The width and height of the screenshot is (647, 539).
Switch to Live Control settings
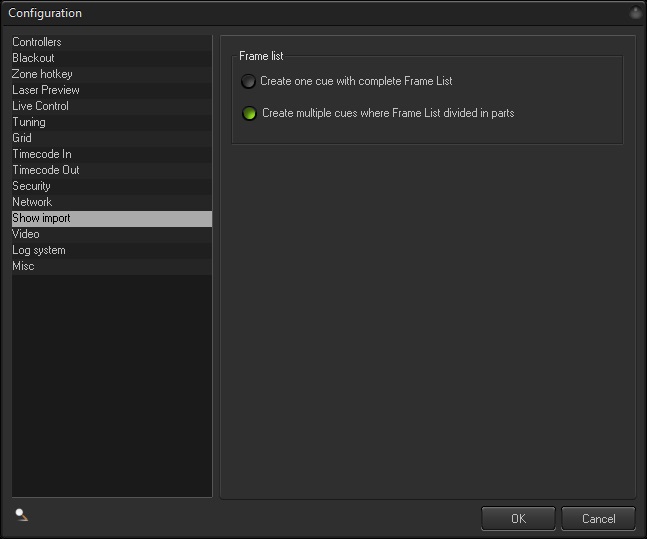40,106
